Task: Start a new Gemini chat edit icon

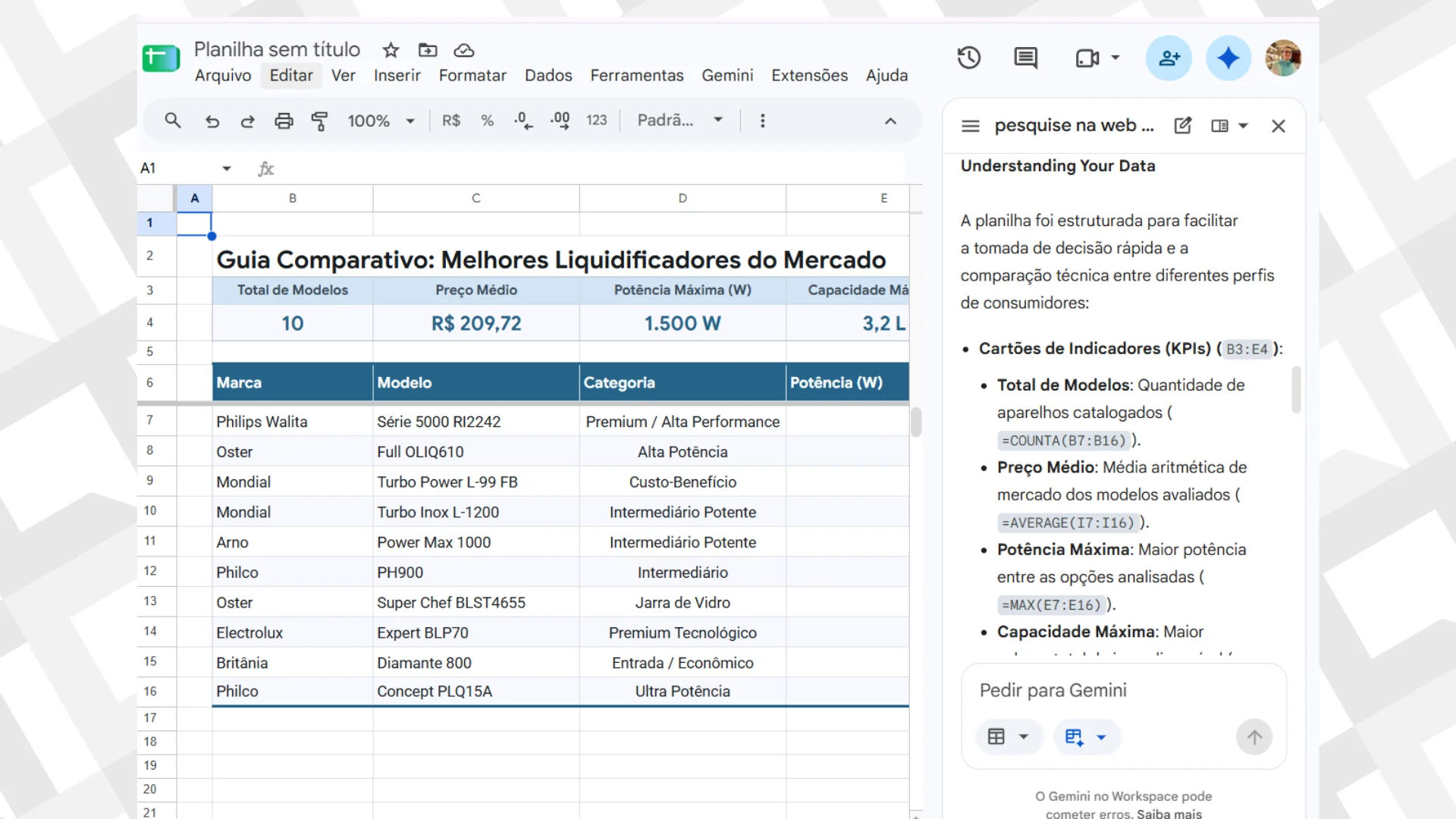Action: [x=1183, y=126]
